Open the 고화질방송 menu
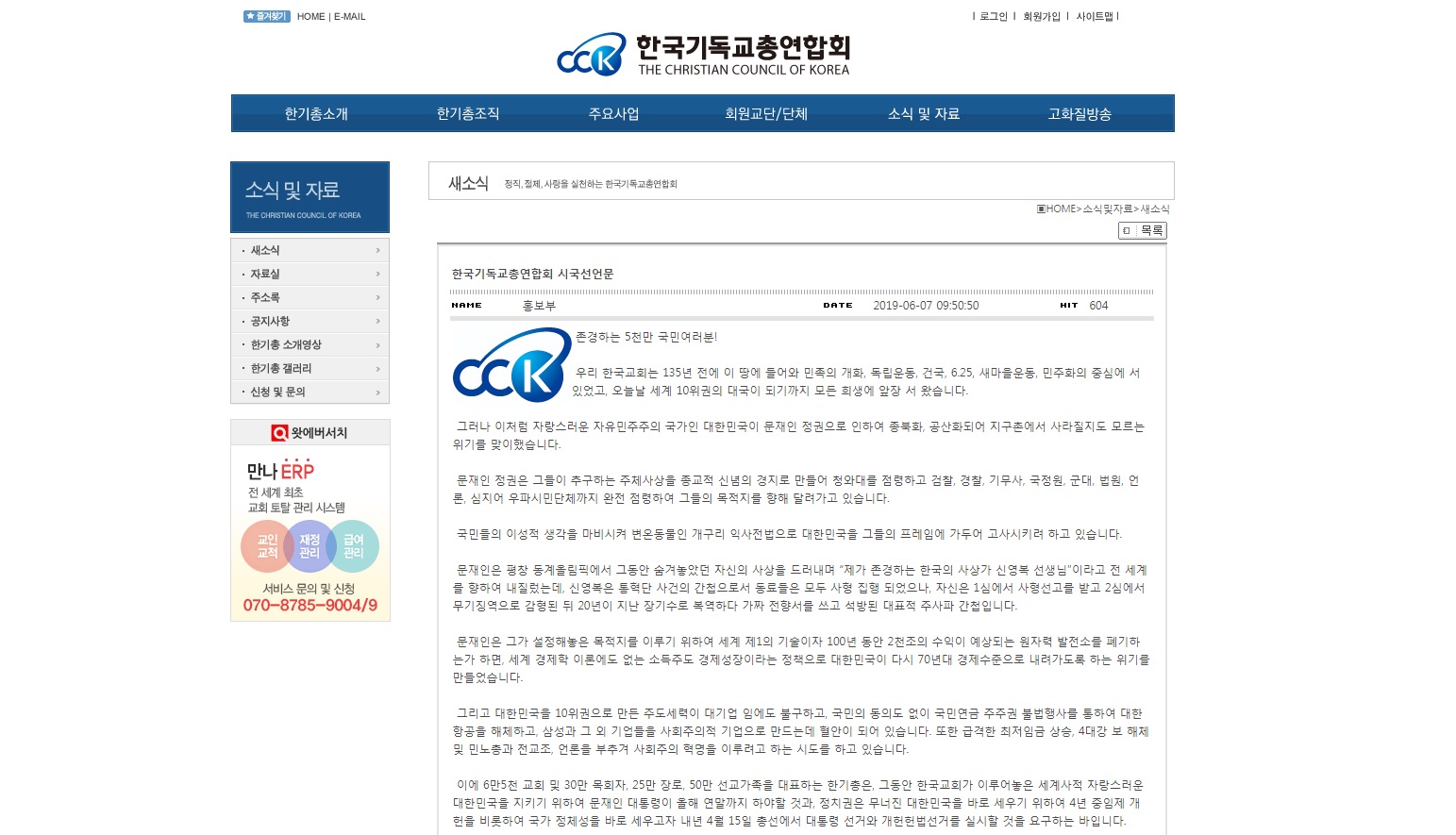The width and height of the screenshot is (1456, 835). [1079, 114]
